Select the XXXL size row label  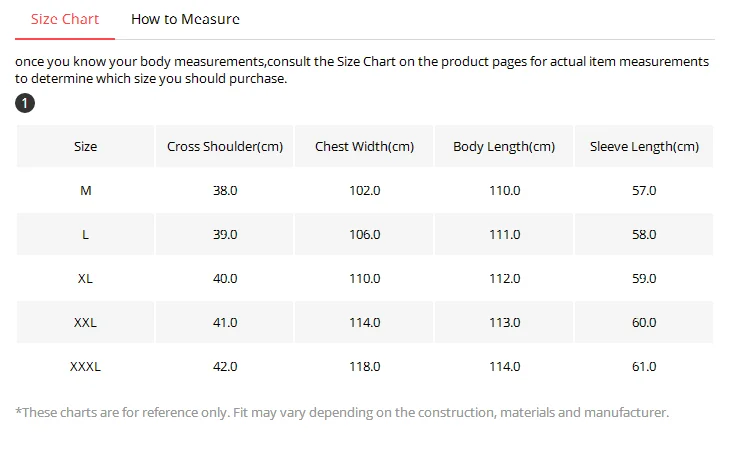point(85,367)
